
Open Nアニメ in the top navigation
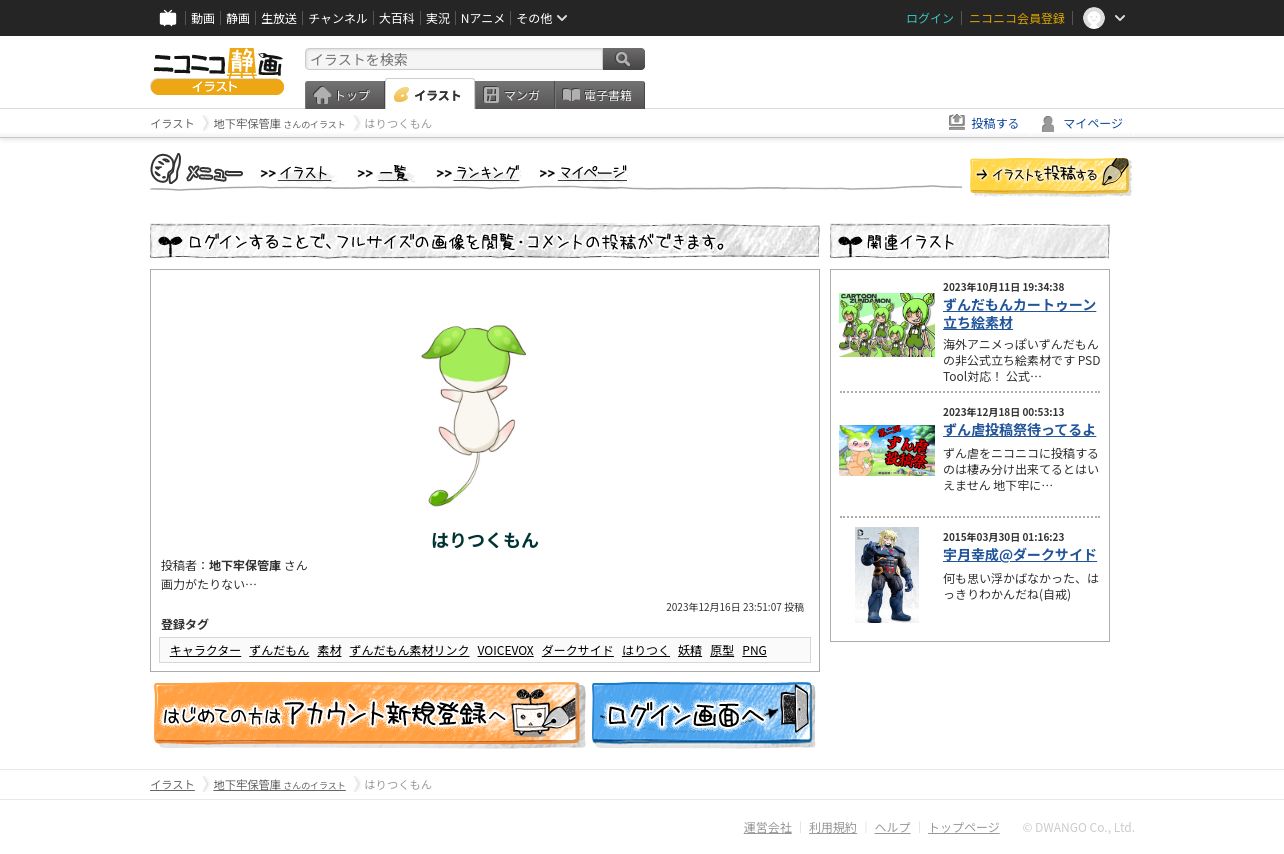(483, 18)
